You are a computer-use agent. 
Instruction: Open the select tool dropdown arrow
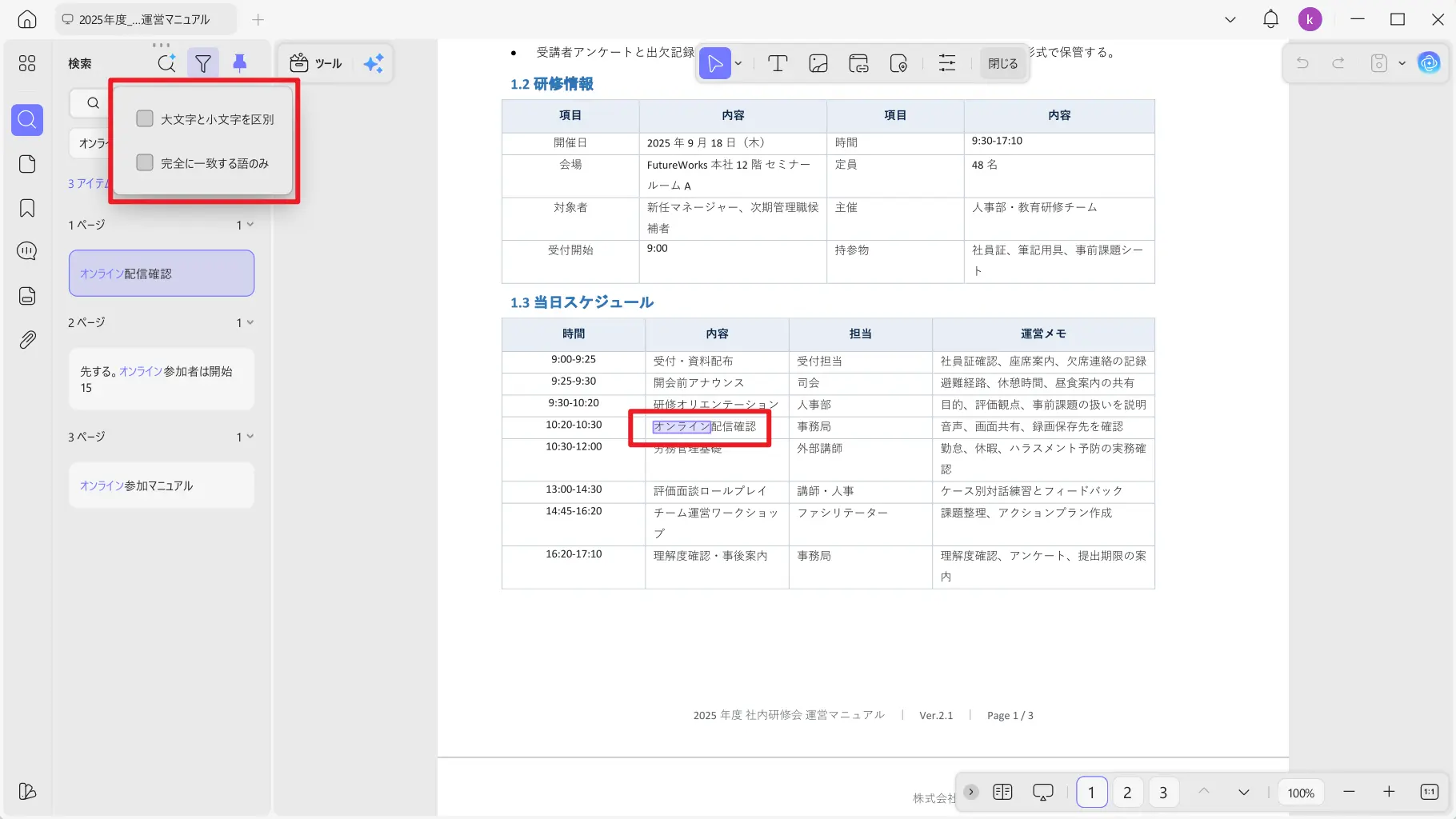pyautogui.click(x=738, y=63)
